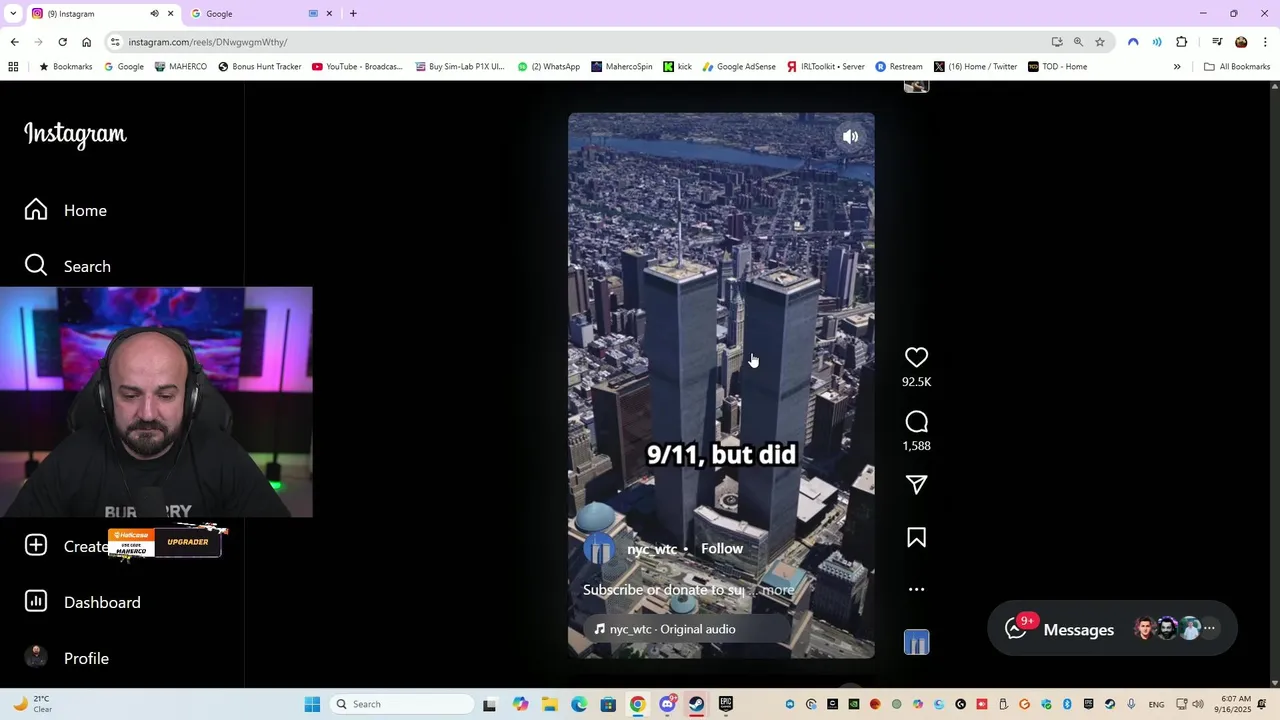Open the YouTube Broadcast bookmark

357,67
